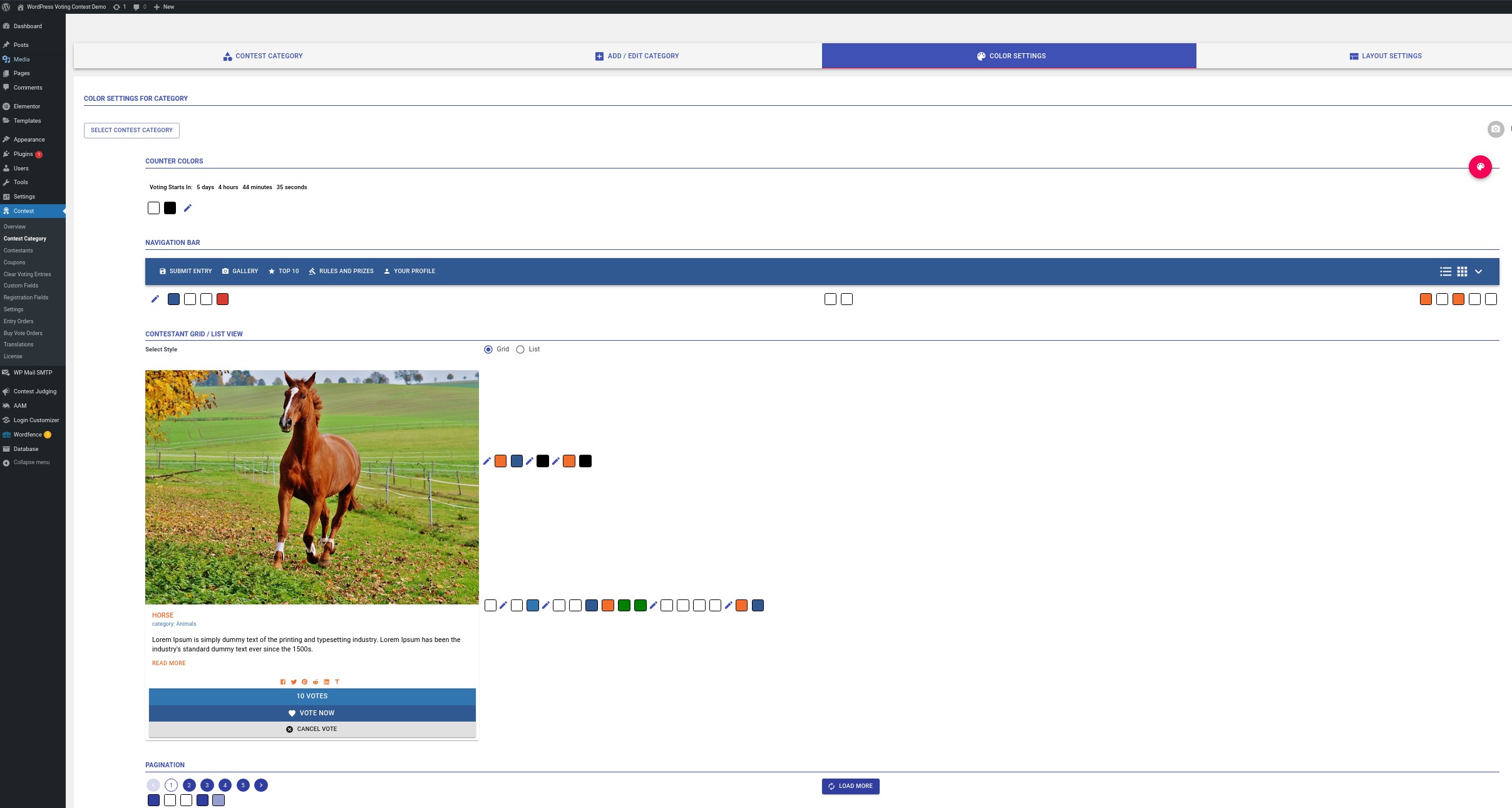This screenshot has height=808, width=1512.
Task: Click next page arrow in pagination
Action: (x=261, y=785)
